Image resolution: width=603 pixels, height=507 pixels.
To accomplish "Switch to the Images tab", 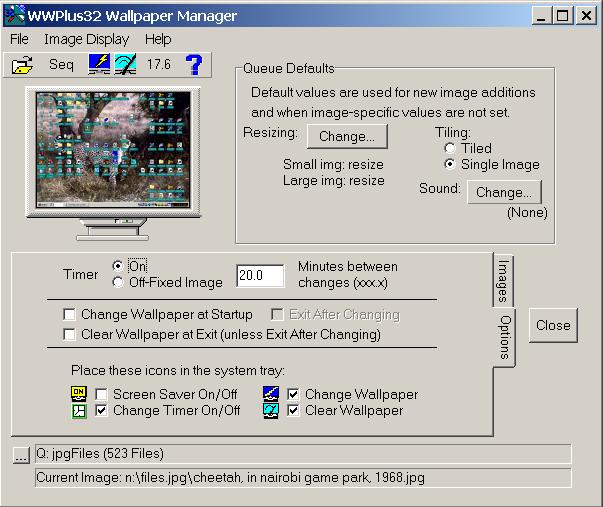I will [x=503, y=281].
